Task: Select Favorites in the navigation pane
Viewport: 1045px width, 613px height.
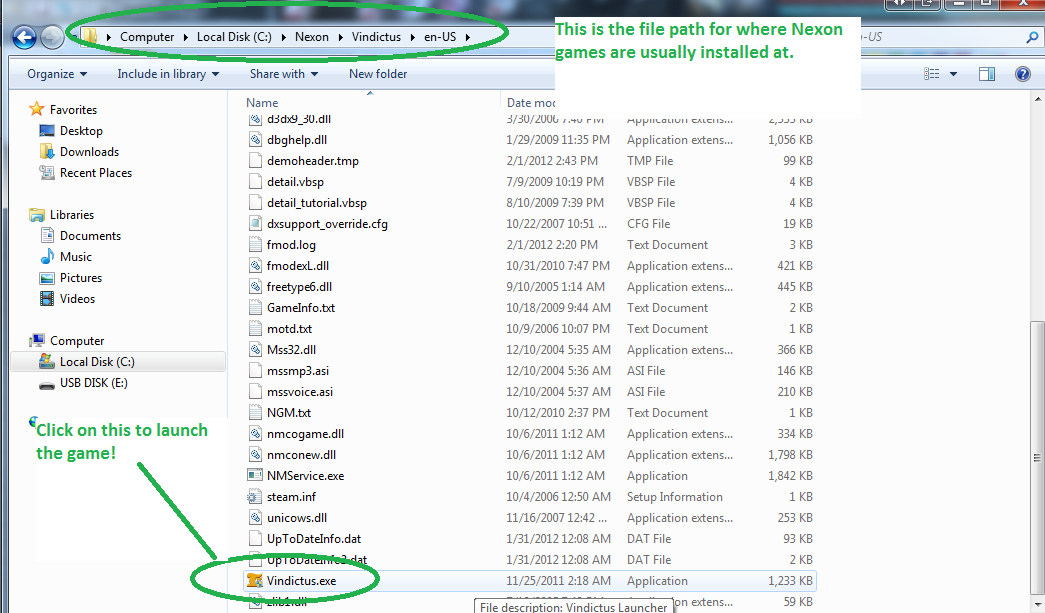Action: [x=73, y=109]
